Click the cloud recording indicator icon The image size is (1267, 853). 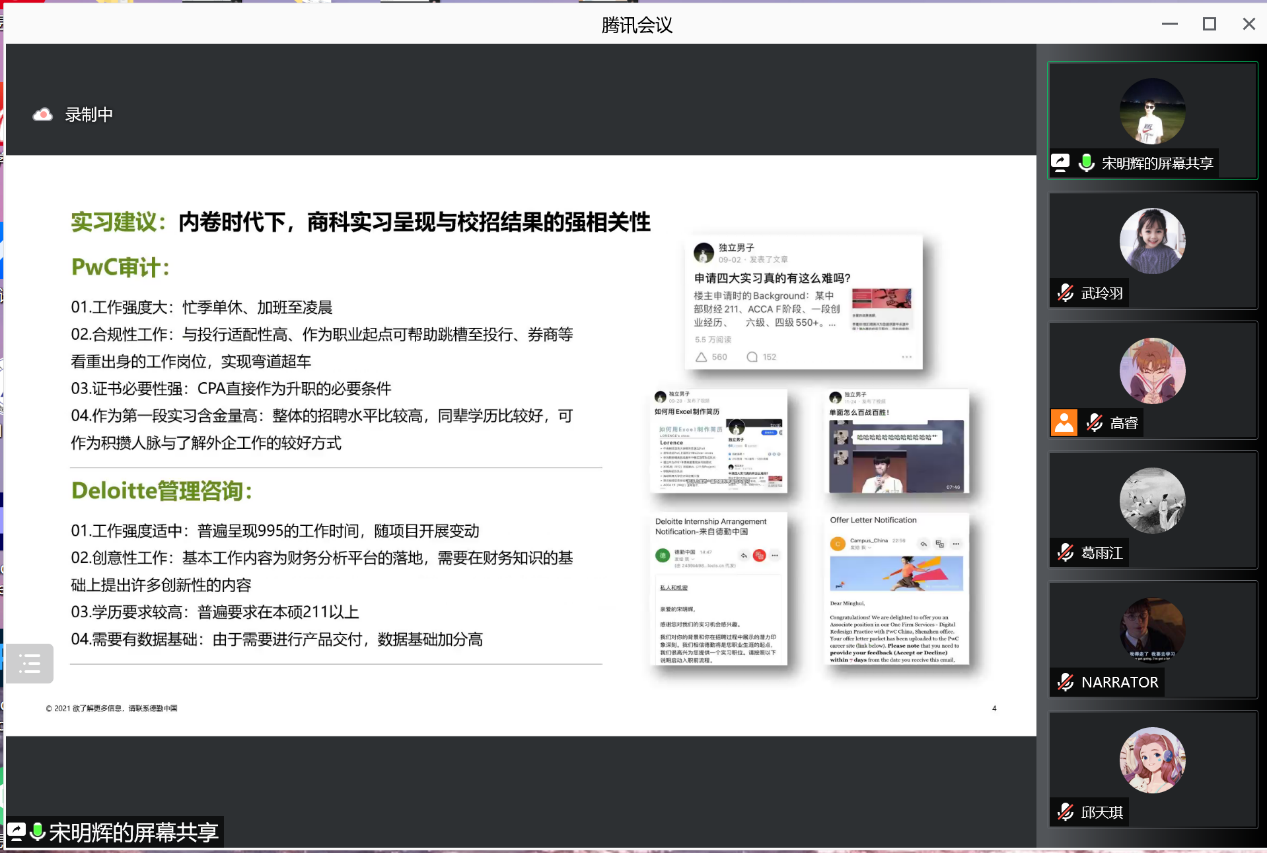[43, 115]
